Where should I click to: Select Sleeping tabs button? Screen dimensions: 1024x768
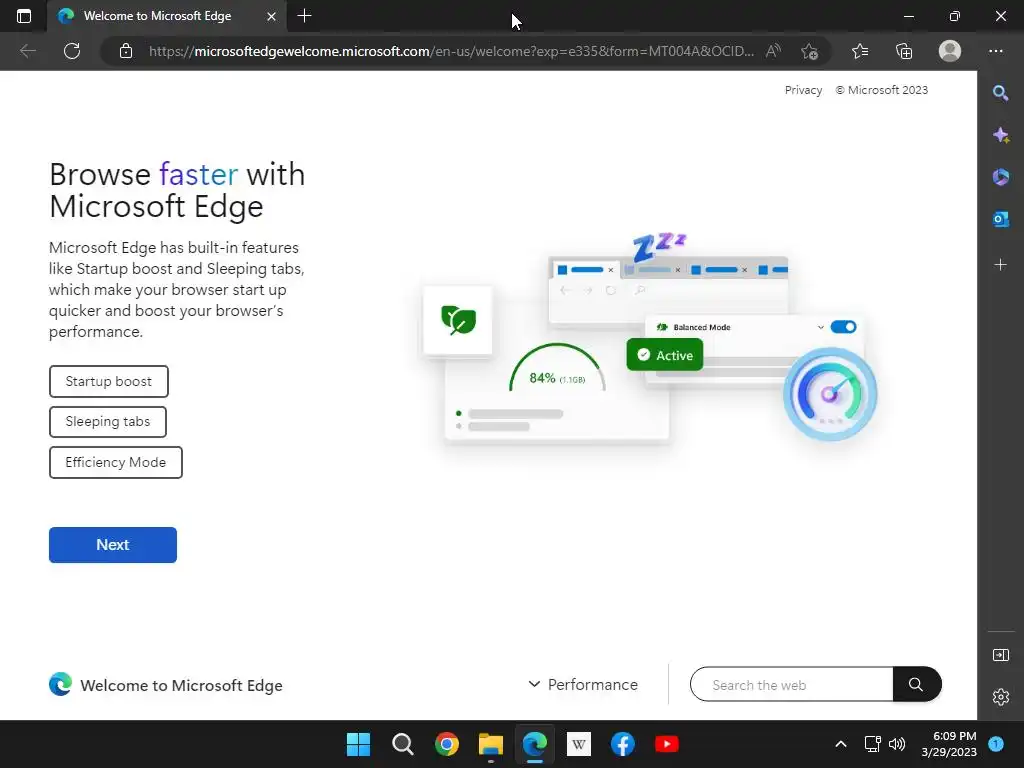[x=108, y=422]
